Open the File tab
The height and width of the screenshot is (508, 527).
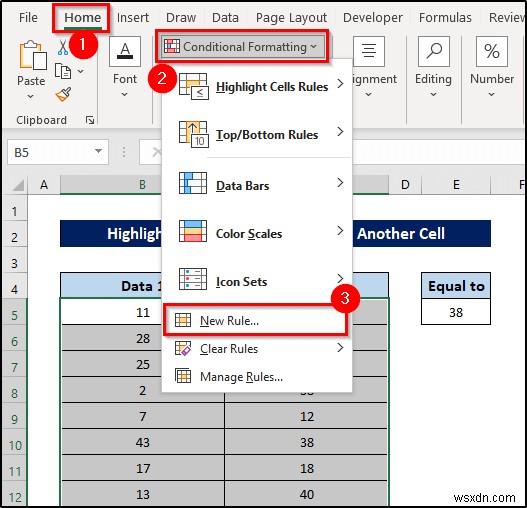(28, 17)
